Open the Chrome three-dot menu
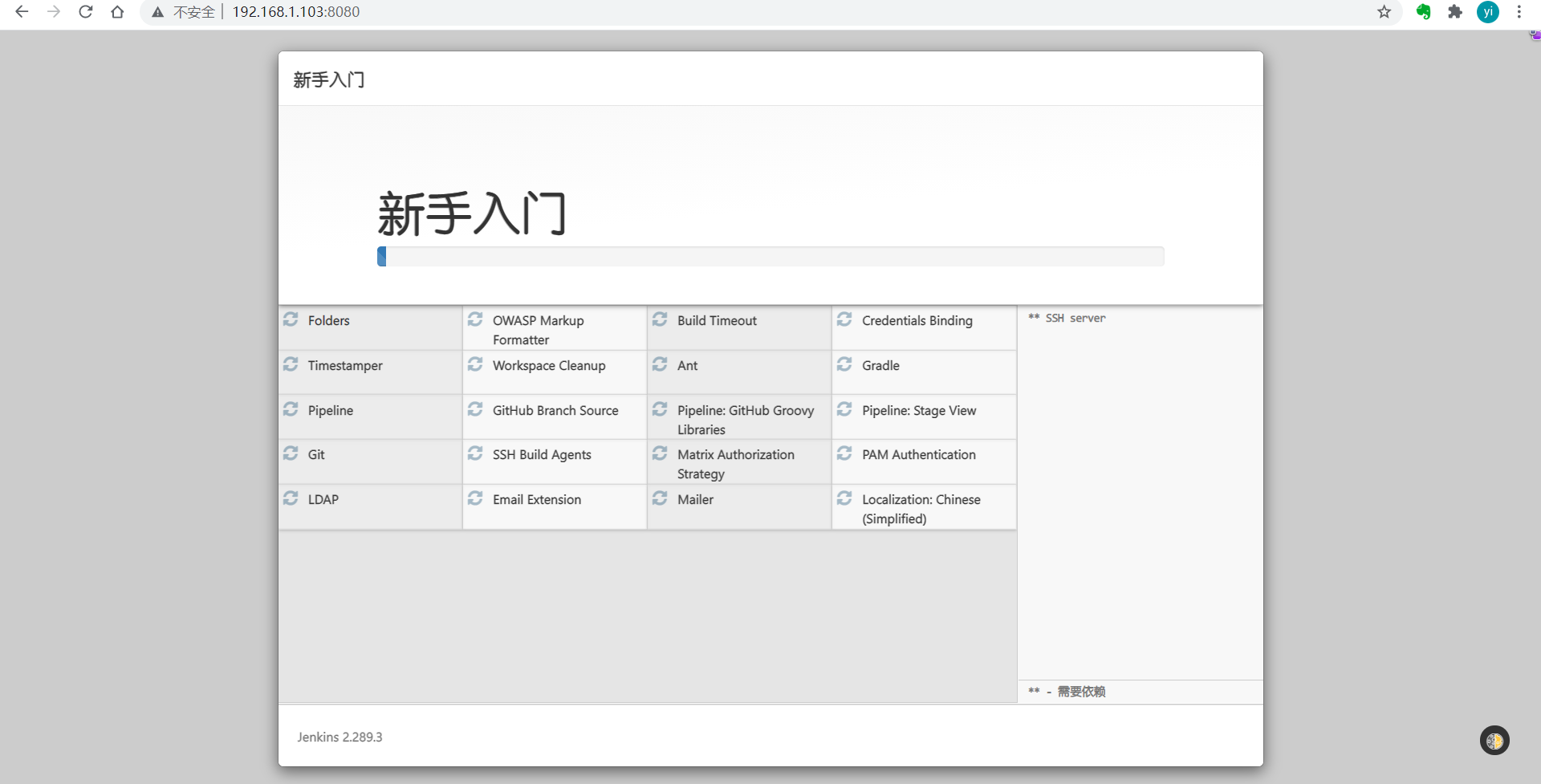The image size is (1541, 784). tap(1519, 12)
